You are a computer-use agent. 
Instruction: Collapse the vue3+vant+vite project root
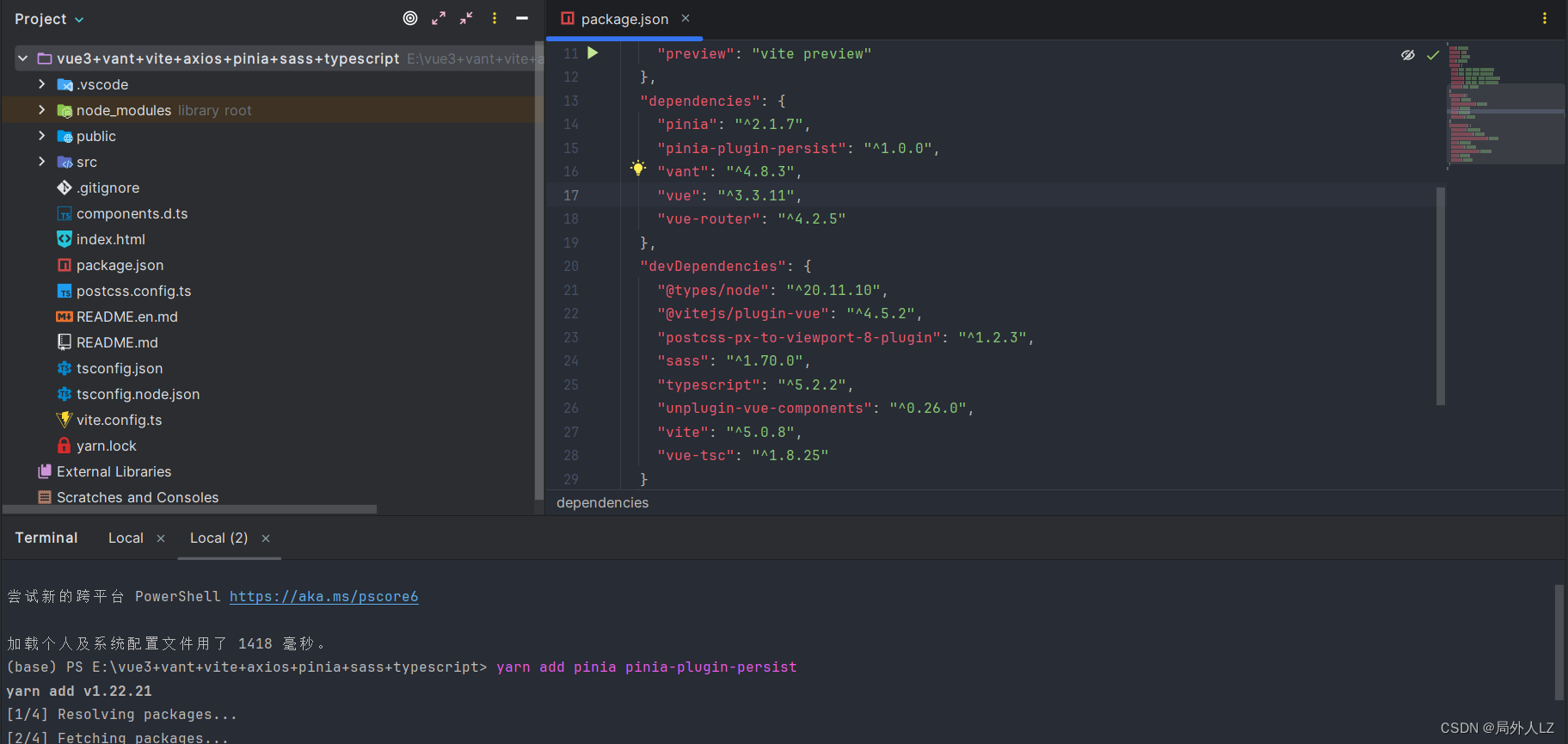pos(23,58)
